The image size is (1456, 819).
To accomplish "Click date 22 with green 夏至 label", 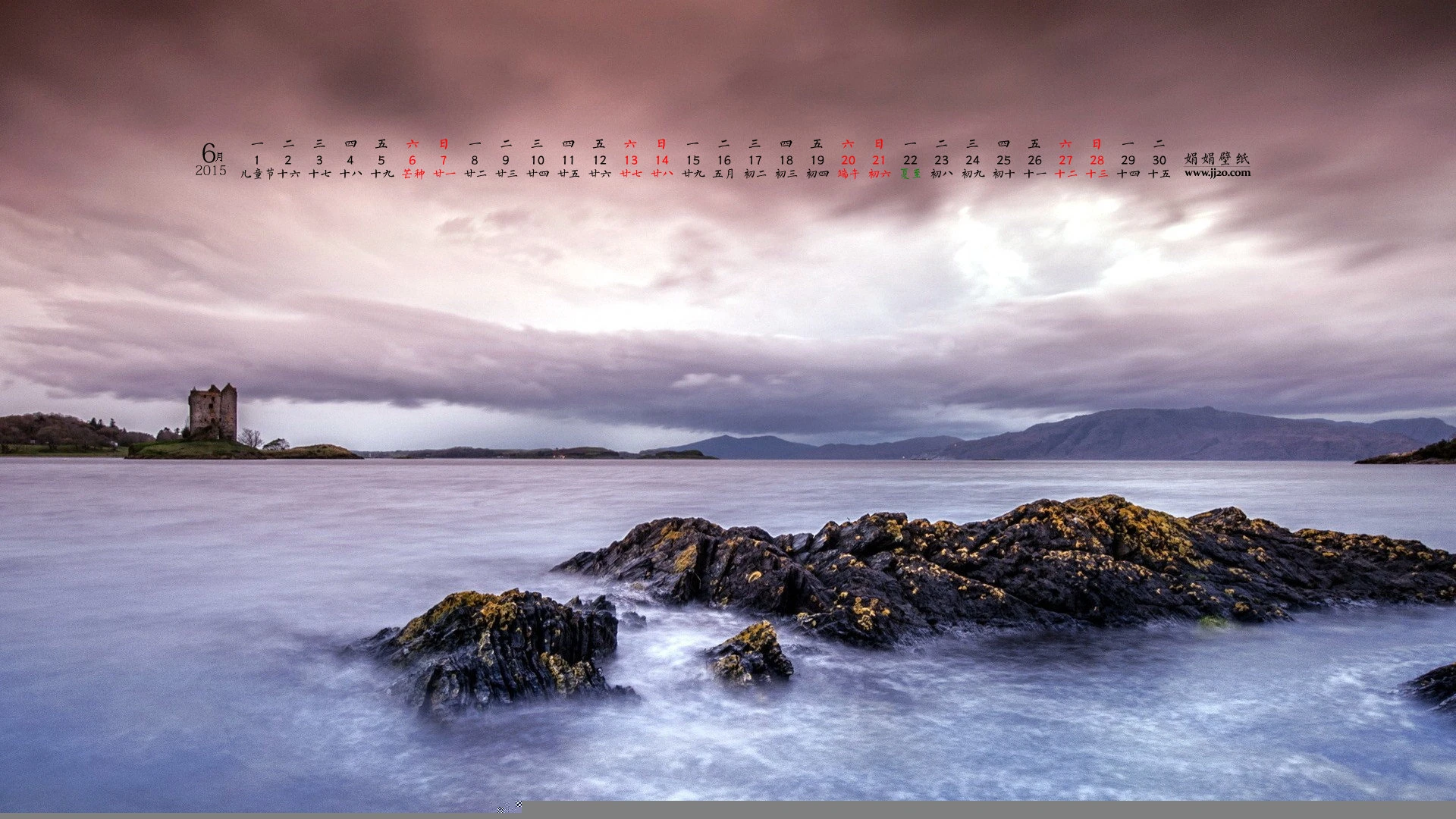I will tap(911, 160).
